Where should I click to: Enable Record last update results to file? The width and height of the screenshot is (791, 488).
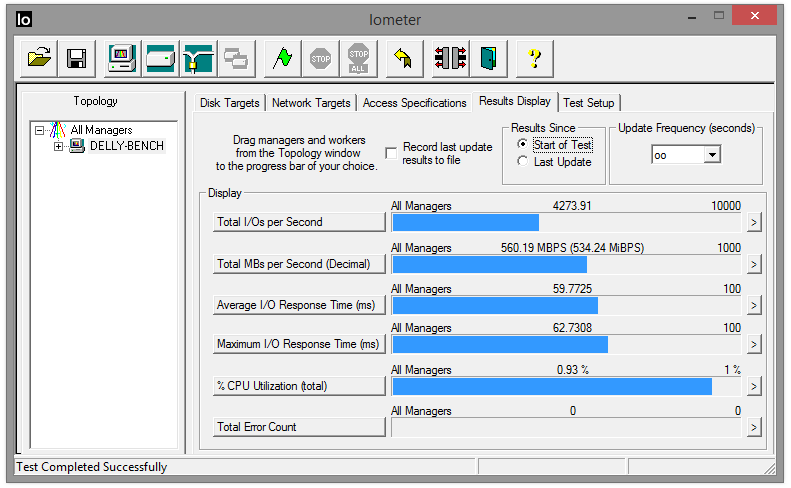[391, 153]
